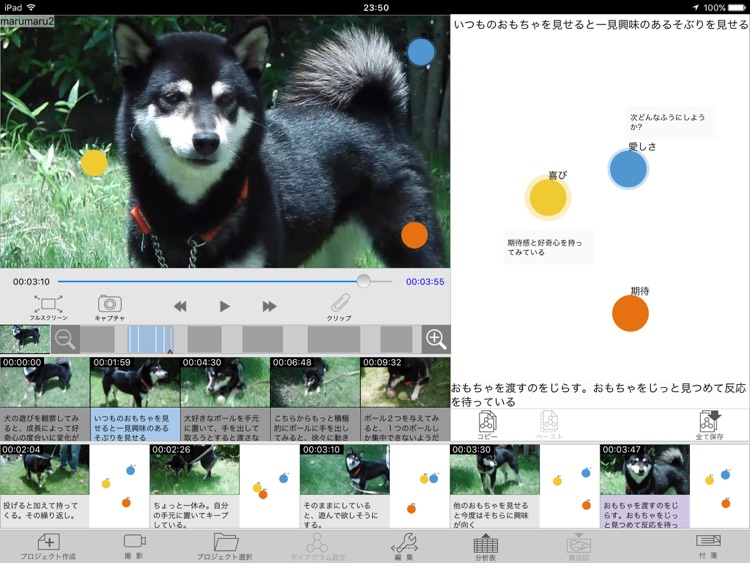
Task: Click the video playback position slider knob
Action: [364, 281]
